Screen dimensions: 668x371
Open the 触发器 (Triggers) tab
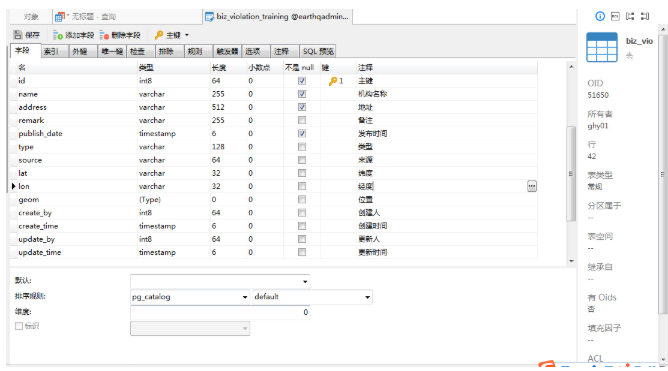[x=227, y=51]
